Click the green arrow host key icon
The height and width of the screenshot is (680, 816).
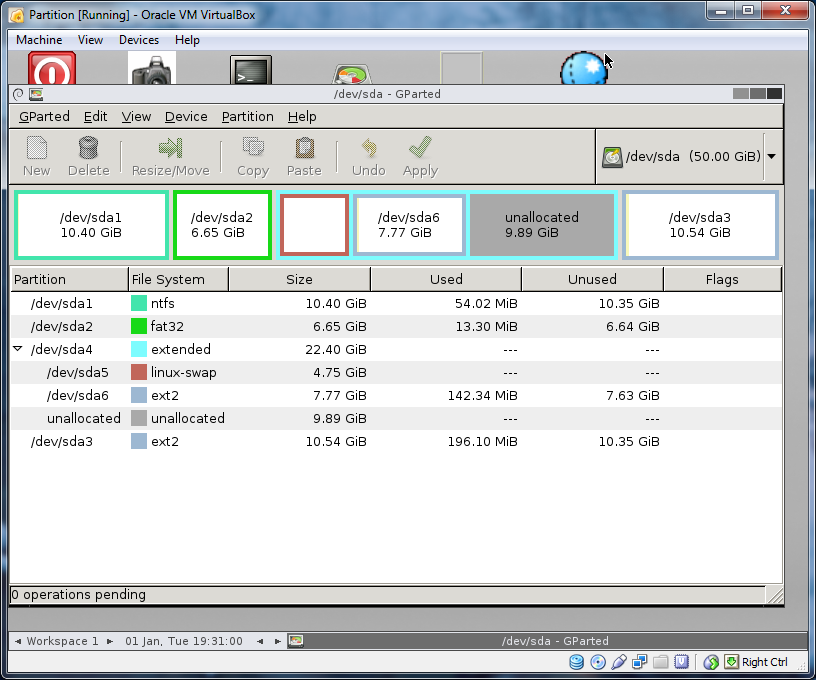pyautogui.click(x=731, y=662)
